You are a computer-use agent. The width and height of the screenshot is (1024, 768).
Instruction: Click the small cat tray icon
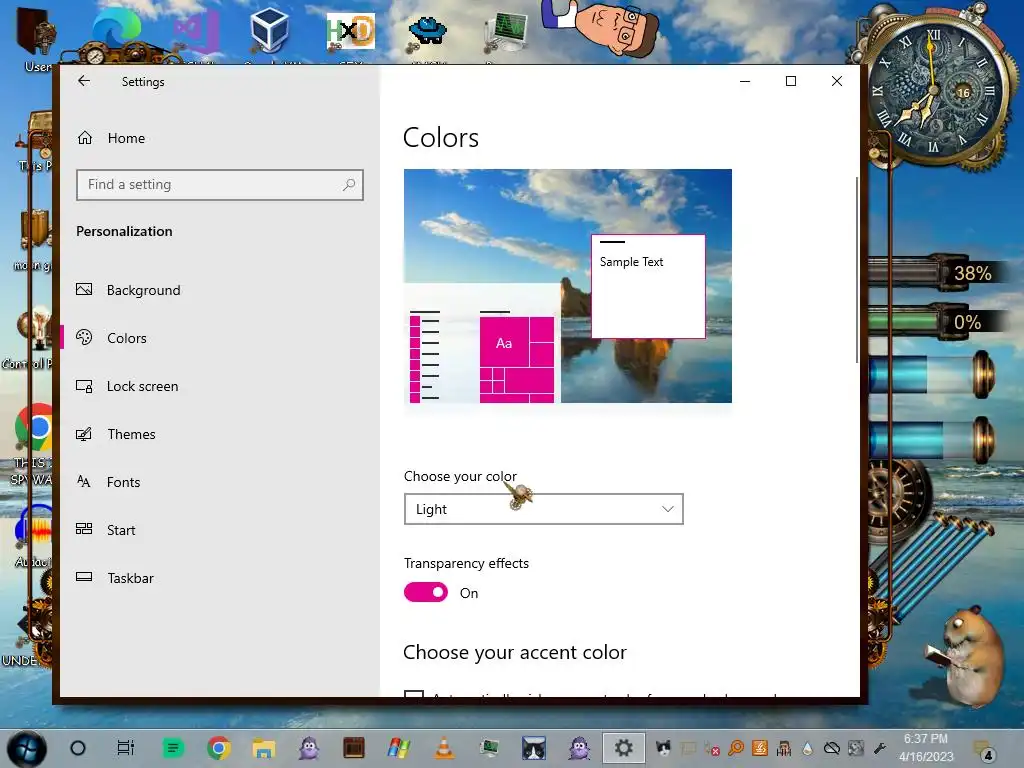(x=664, y=748)
